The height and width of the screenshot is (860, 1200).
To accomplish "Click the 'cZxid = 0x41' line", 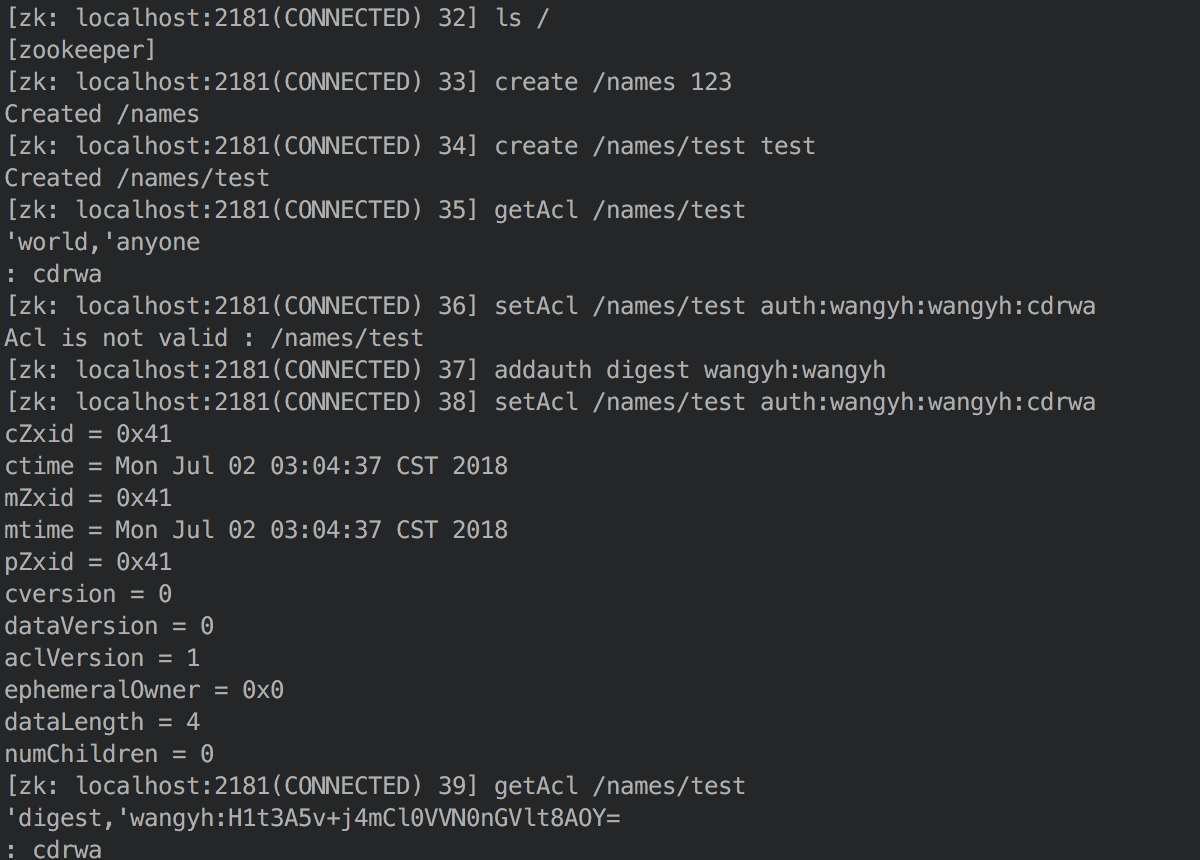I will pos(88,434).
